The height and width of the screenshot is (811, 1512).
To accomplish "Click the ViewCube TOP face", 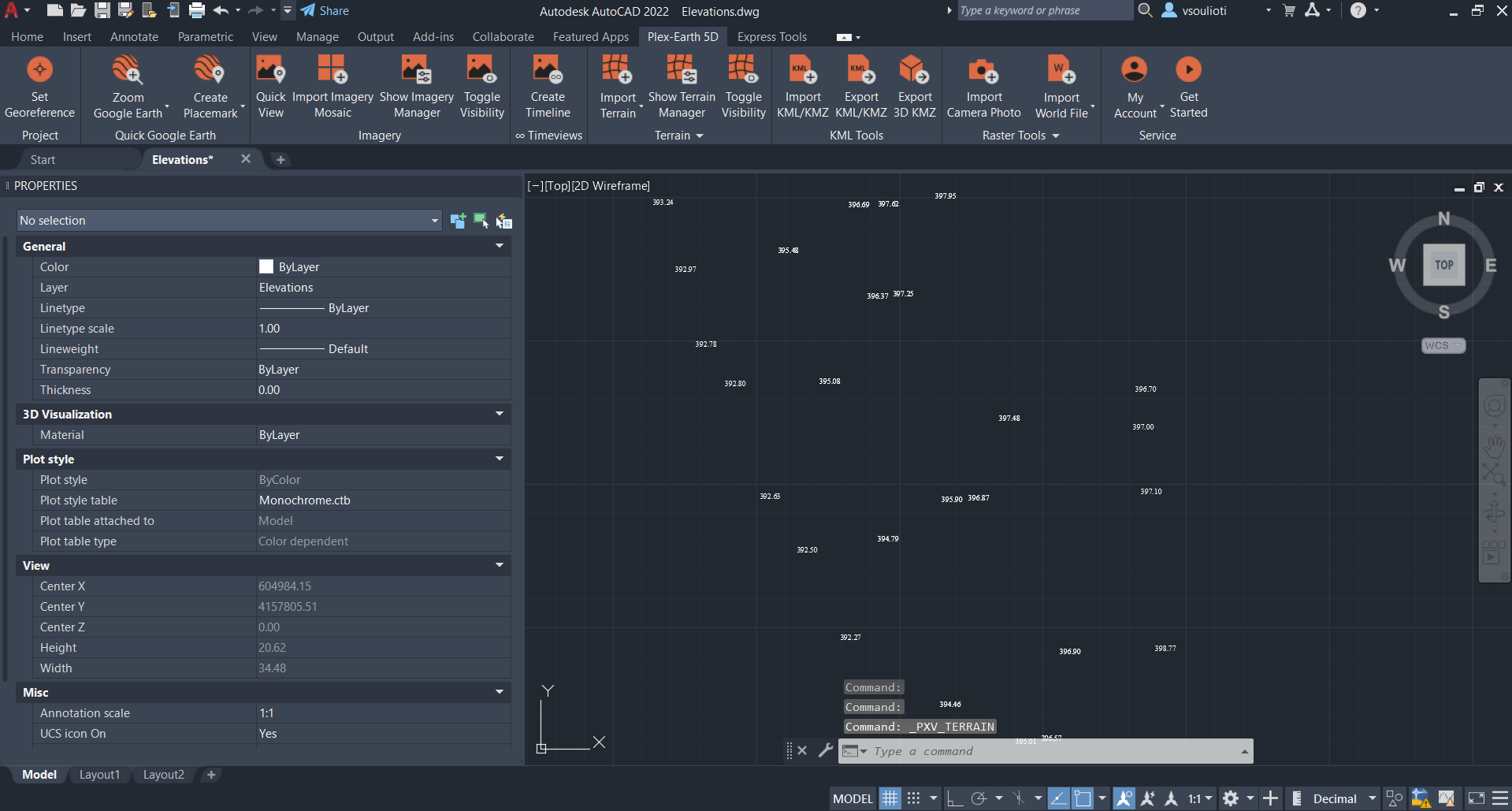I will (x=1443, y=265).
